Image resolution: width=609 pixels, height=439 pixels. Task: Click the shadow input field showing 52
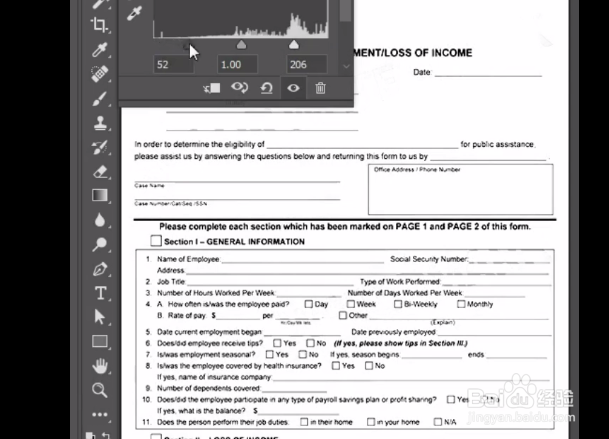click(x=173, y=64)
